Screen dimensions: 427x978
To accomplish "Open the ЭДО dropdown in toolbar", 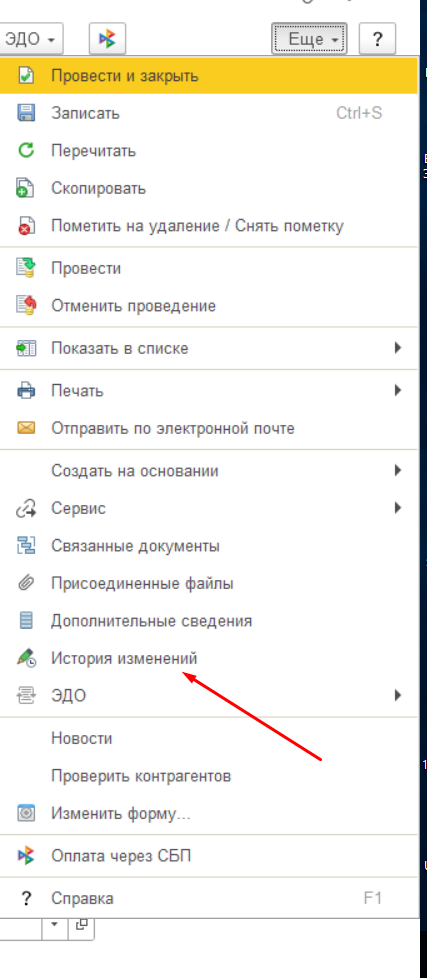I will (x=30, y=39).
